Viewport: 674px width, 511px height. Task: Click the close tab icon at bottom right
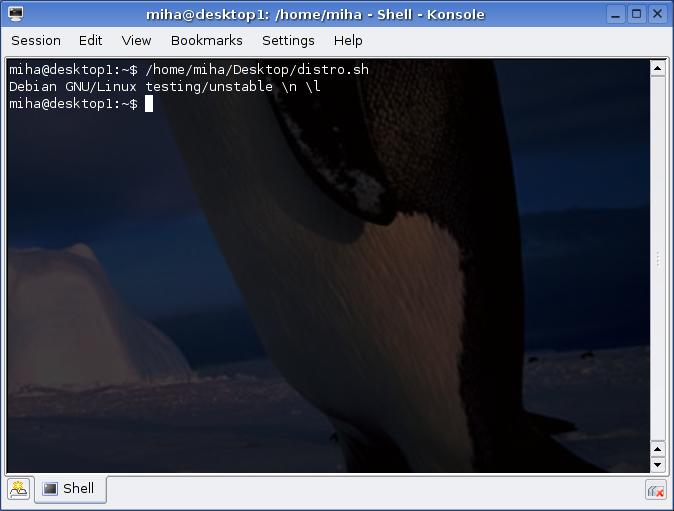point(656,490)
